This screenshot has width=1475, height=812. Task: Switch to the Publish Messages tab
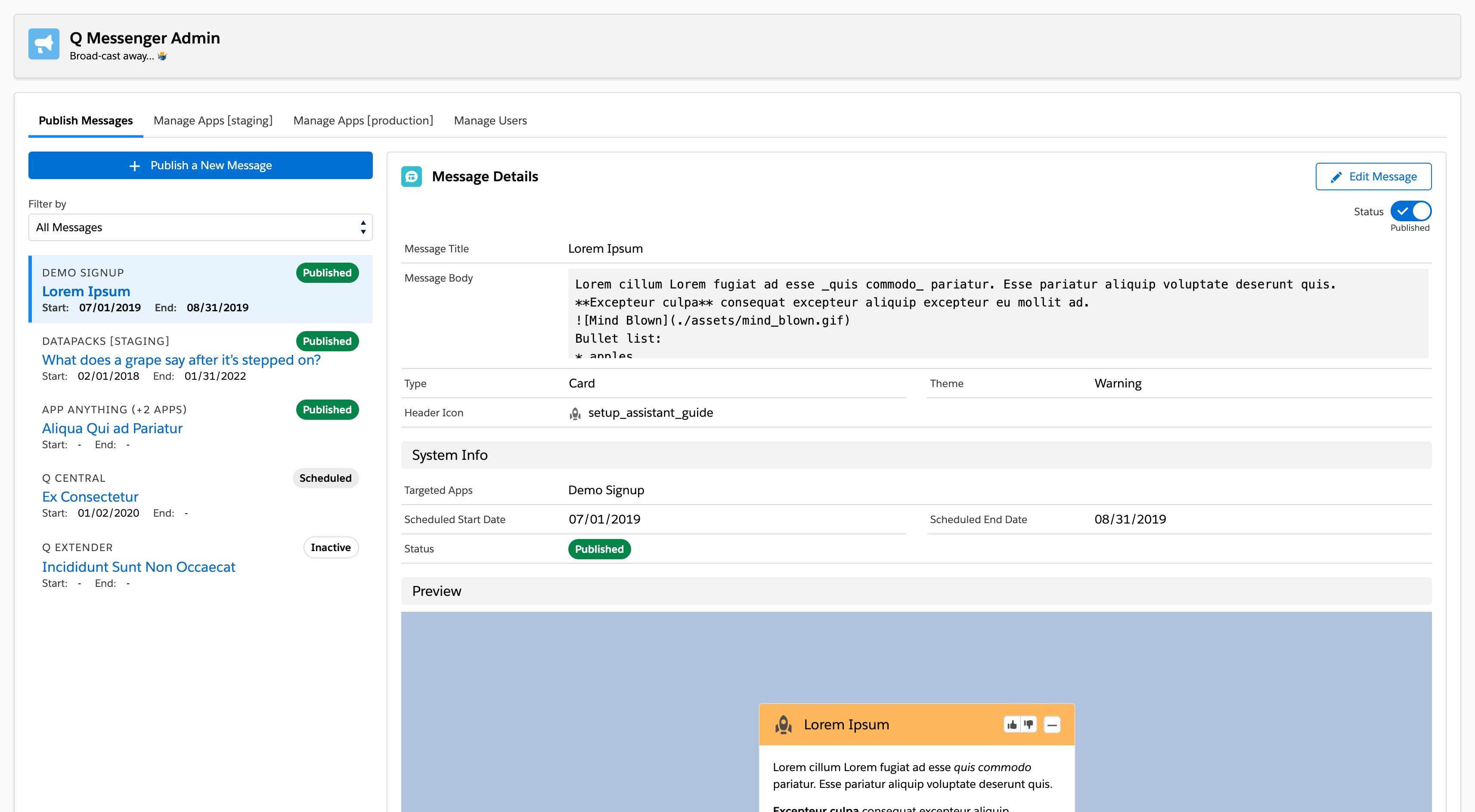86,120
